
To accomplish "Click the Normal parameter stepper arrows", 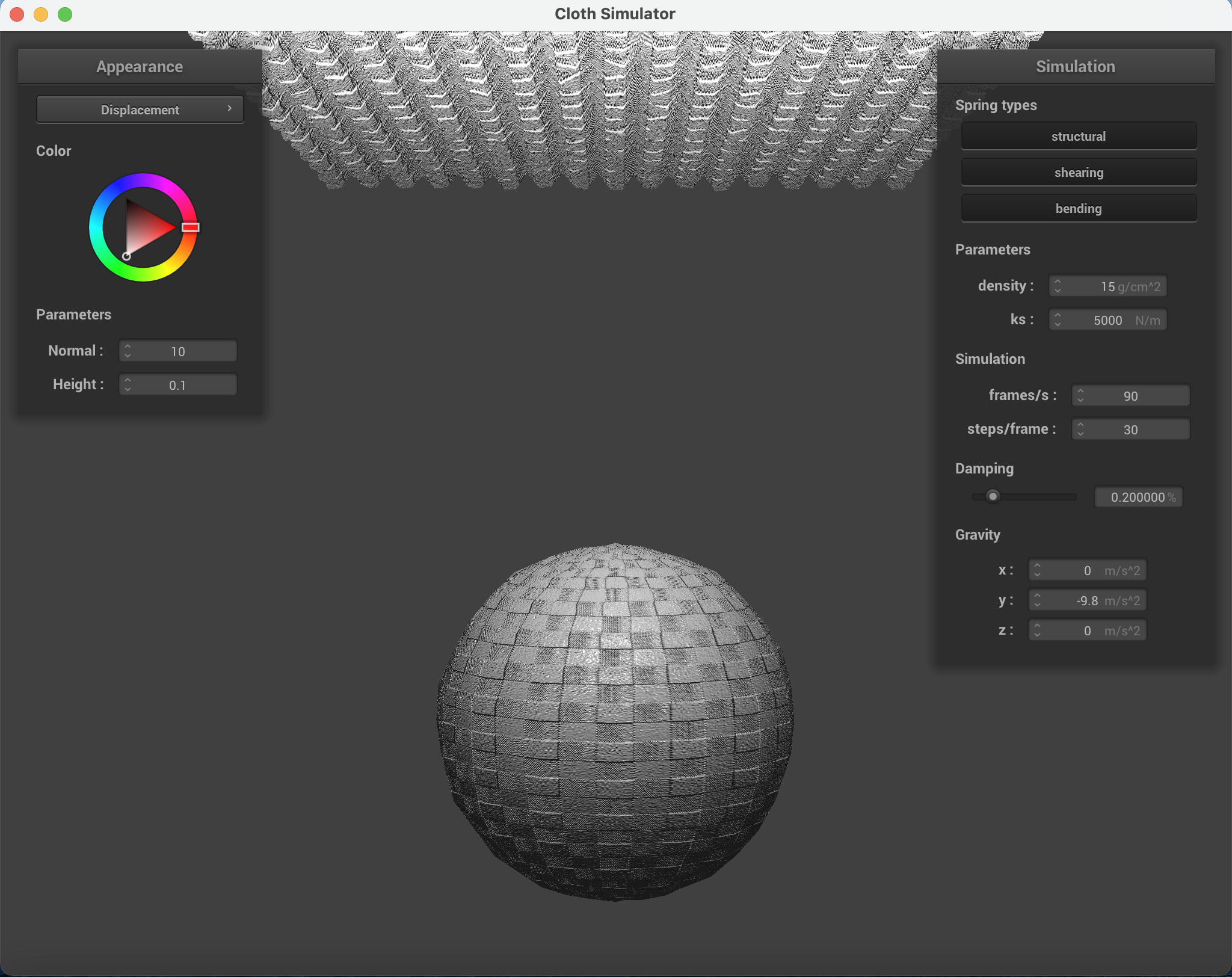I will tap(128, 351).
